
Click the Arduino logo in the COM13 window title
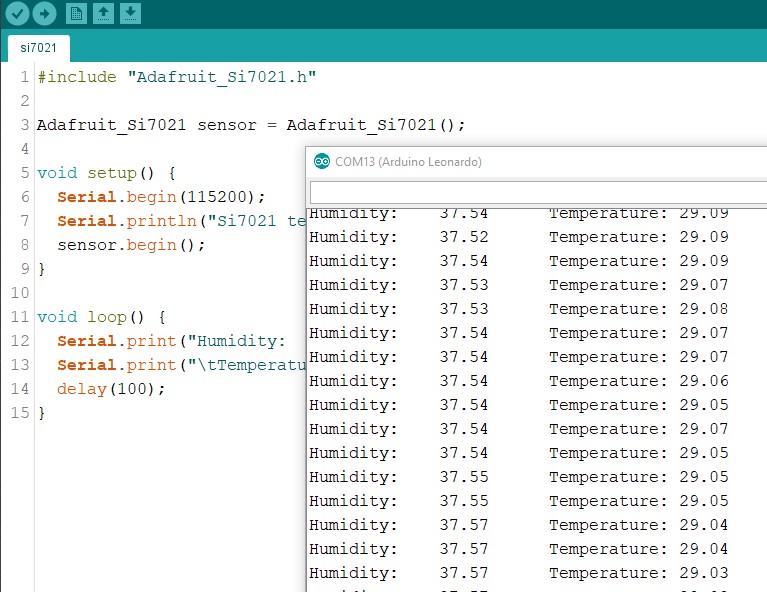click(322, 161)
